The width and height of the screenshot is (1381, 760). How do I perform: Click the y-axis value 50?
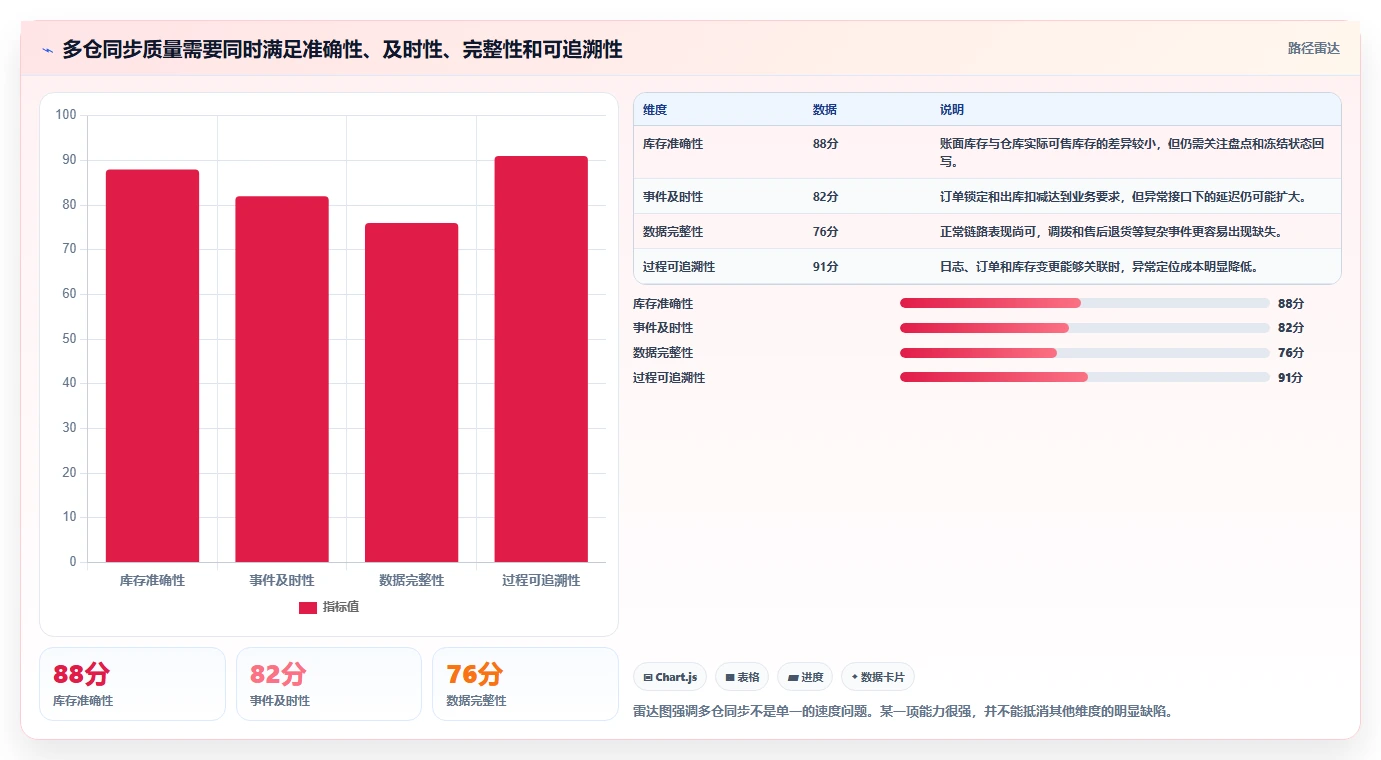(x=69, y=339)
